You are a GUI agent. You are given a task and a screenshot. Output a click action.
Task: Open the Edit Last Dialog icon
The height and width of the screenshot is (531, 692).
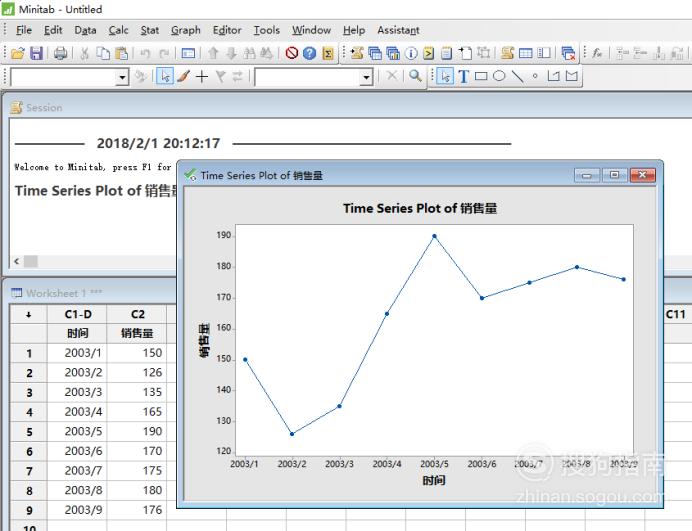click(188, 53)
